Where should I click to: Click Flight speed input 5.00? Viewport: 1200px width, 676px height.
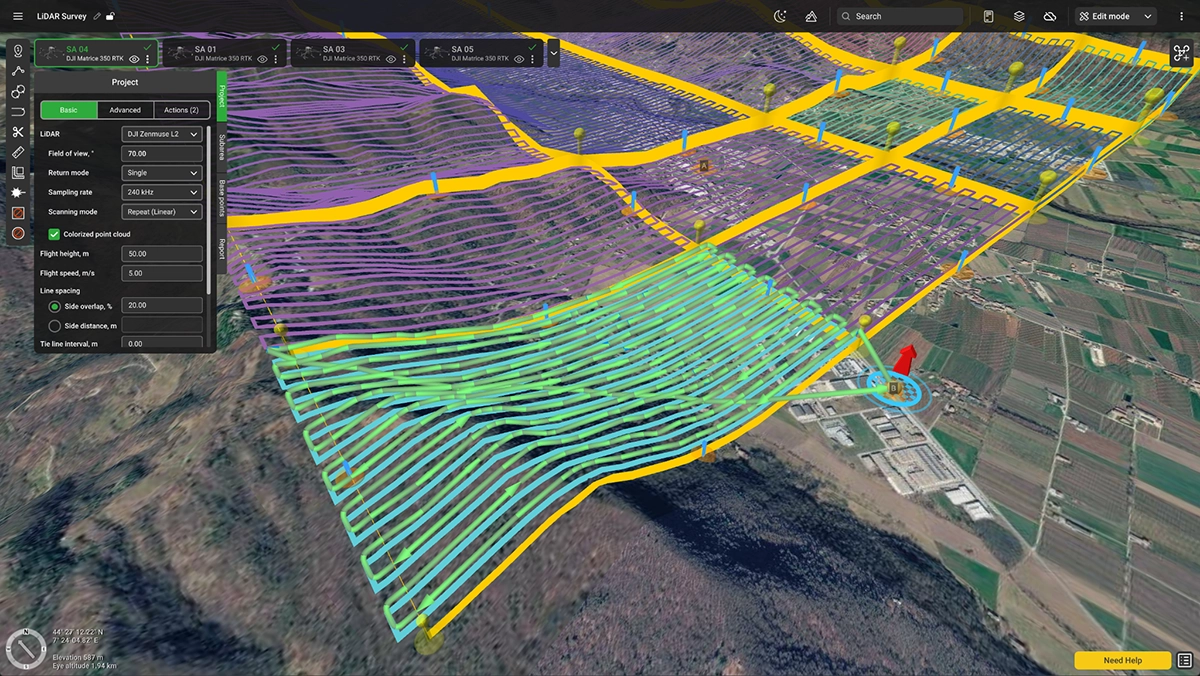(161, 273)
